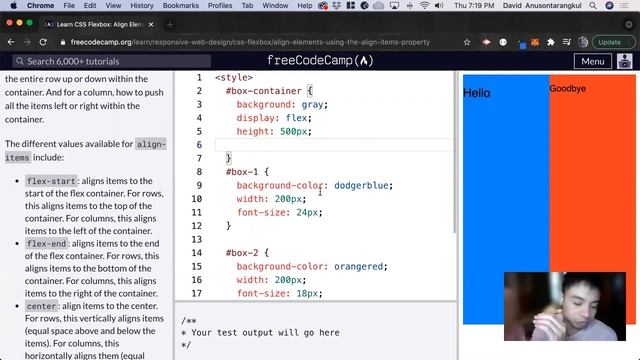The image size is (640, 360).
Task: Open the Apple menu
Action: (x=13, y=5)
